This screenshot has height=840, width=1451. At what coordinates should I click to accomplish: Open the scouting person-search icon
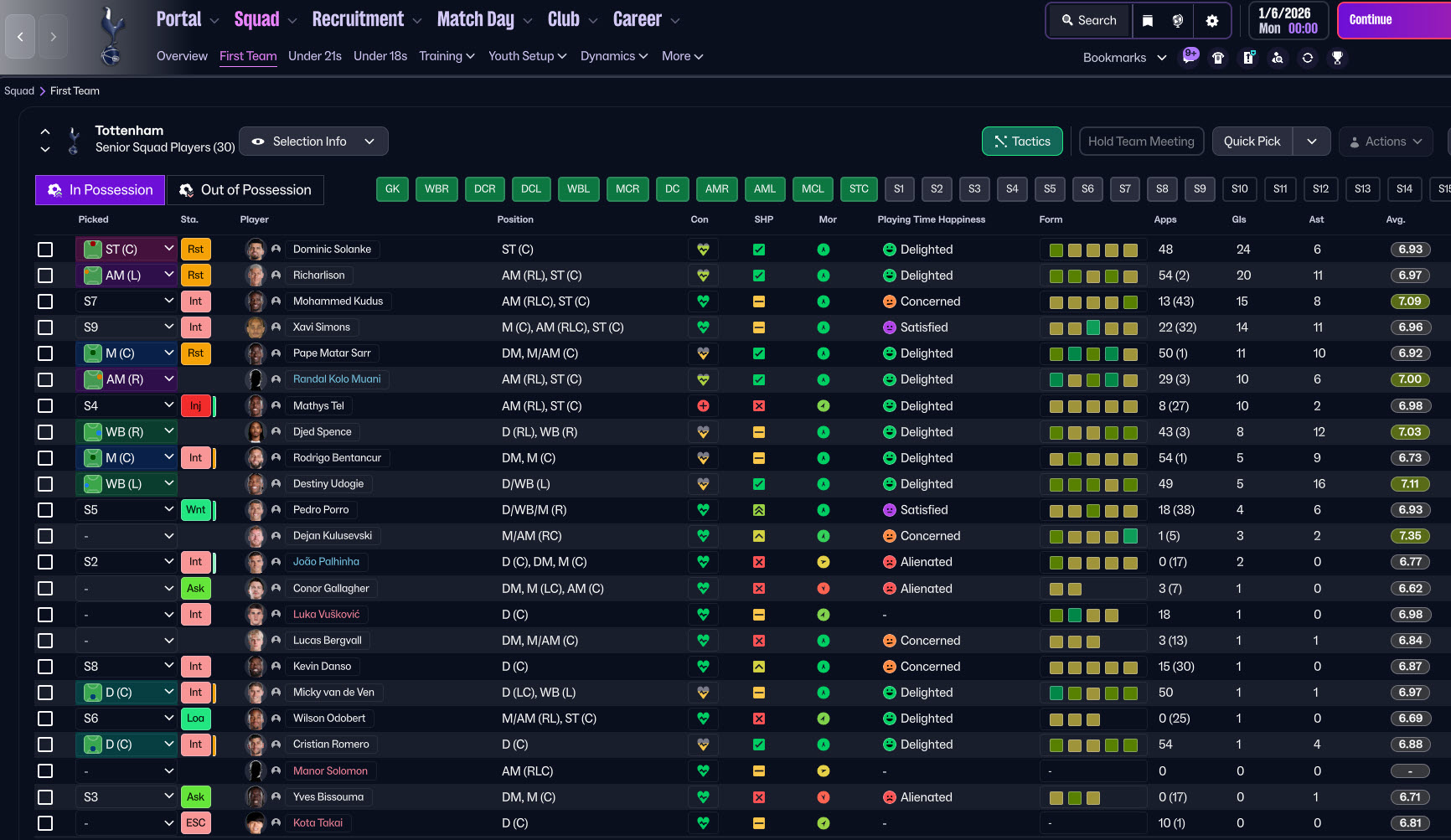(x=1277, y=58)
